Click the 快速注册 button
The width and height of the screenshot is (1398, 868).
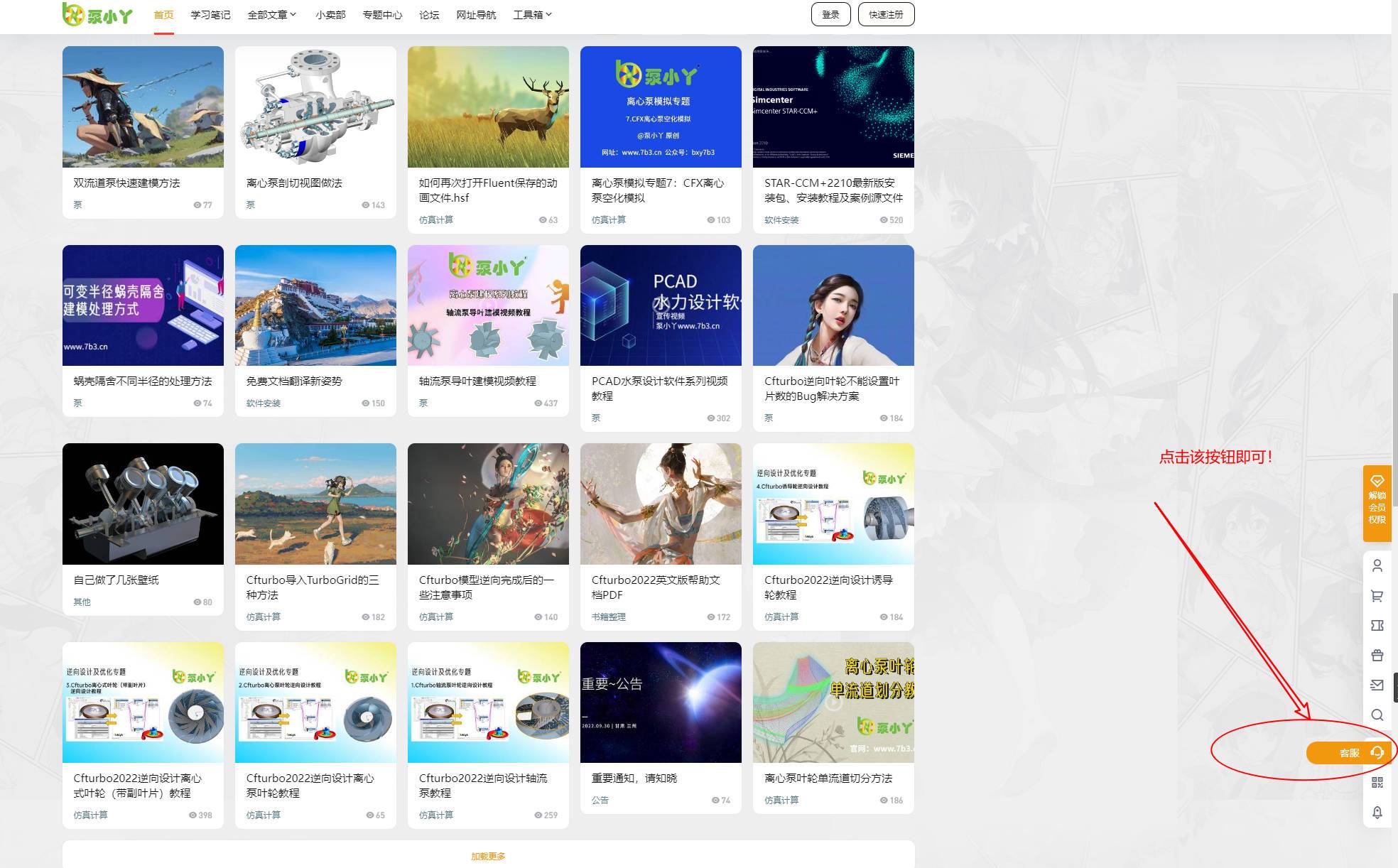click(886, 14)
